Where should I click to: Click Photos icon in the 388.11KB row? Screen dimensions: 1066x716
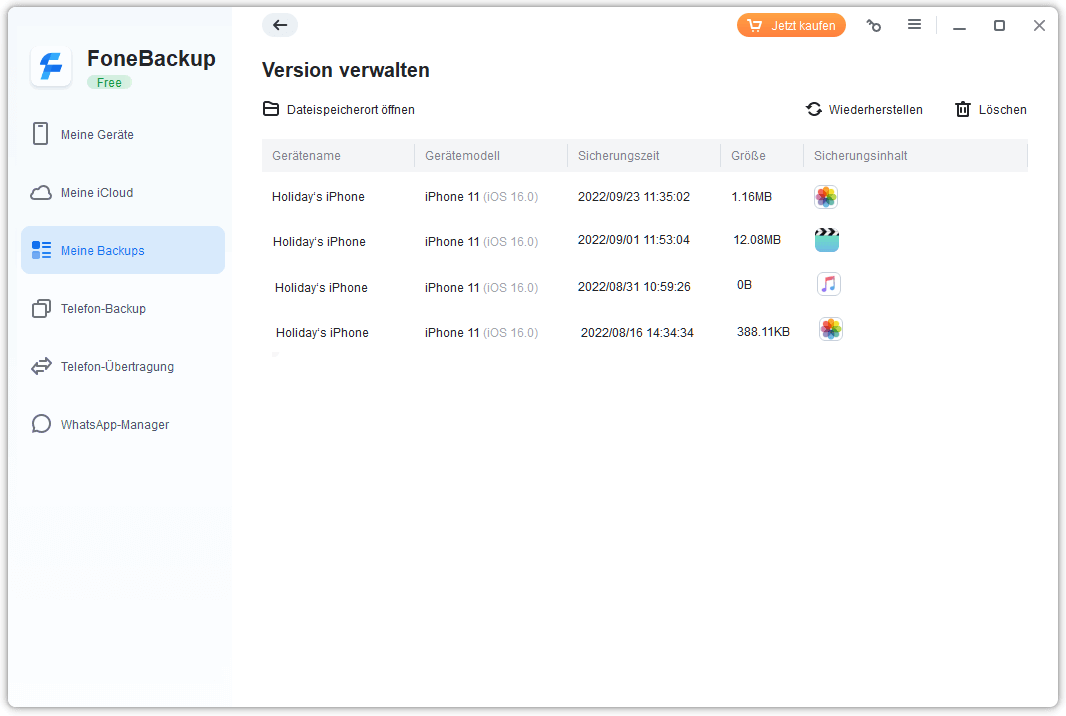click(830, 329)
